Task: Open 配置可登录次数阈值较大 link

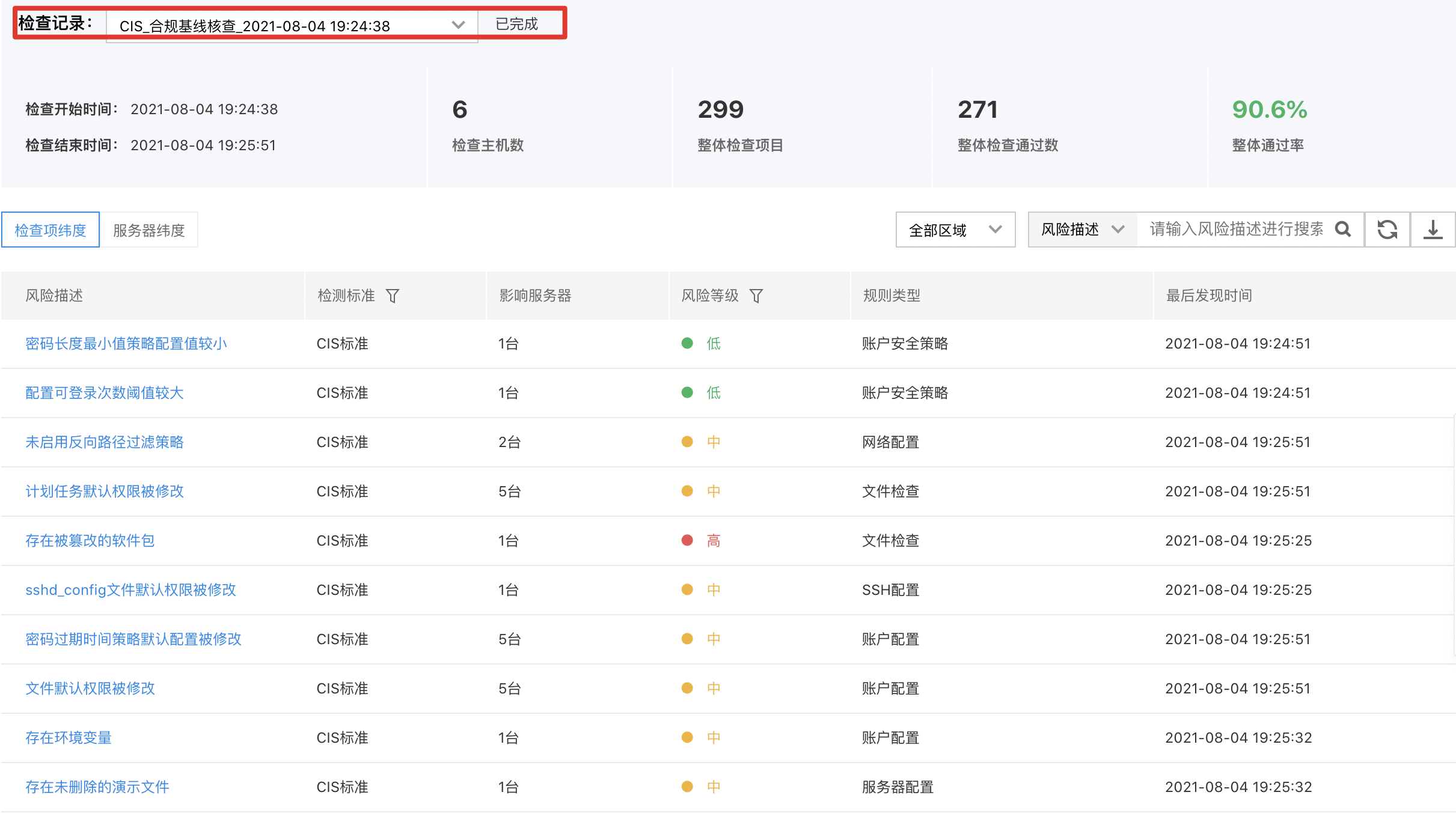Action: point(105,393)
